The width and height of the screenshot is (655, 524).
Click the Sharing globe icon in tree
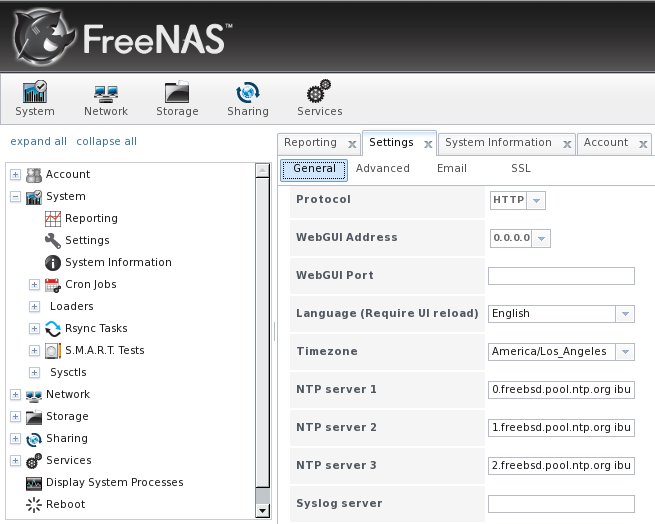coord(34,439)
